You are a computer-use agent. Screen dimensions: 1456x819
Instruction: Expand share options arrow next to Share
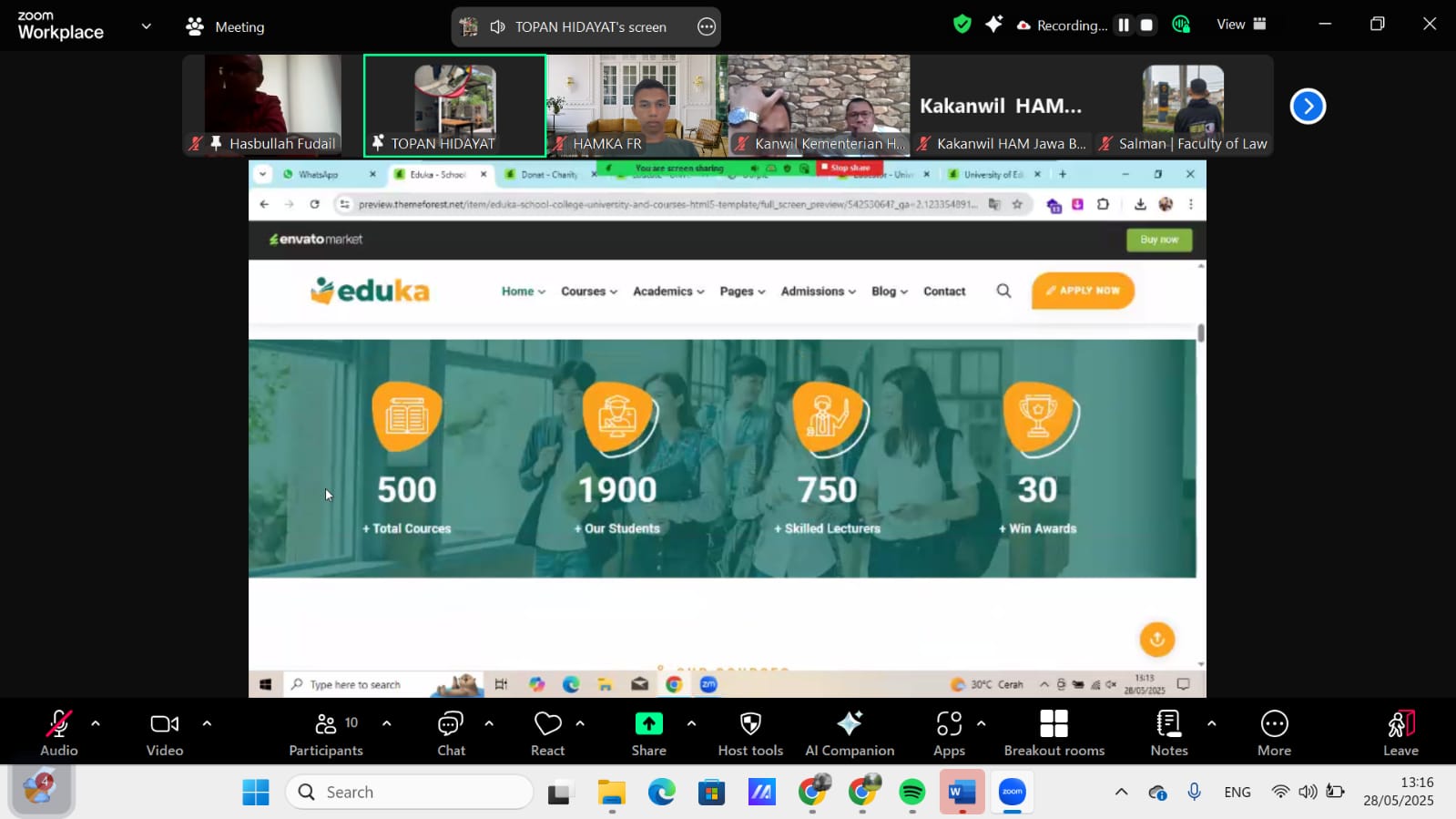tap(691, 724)
